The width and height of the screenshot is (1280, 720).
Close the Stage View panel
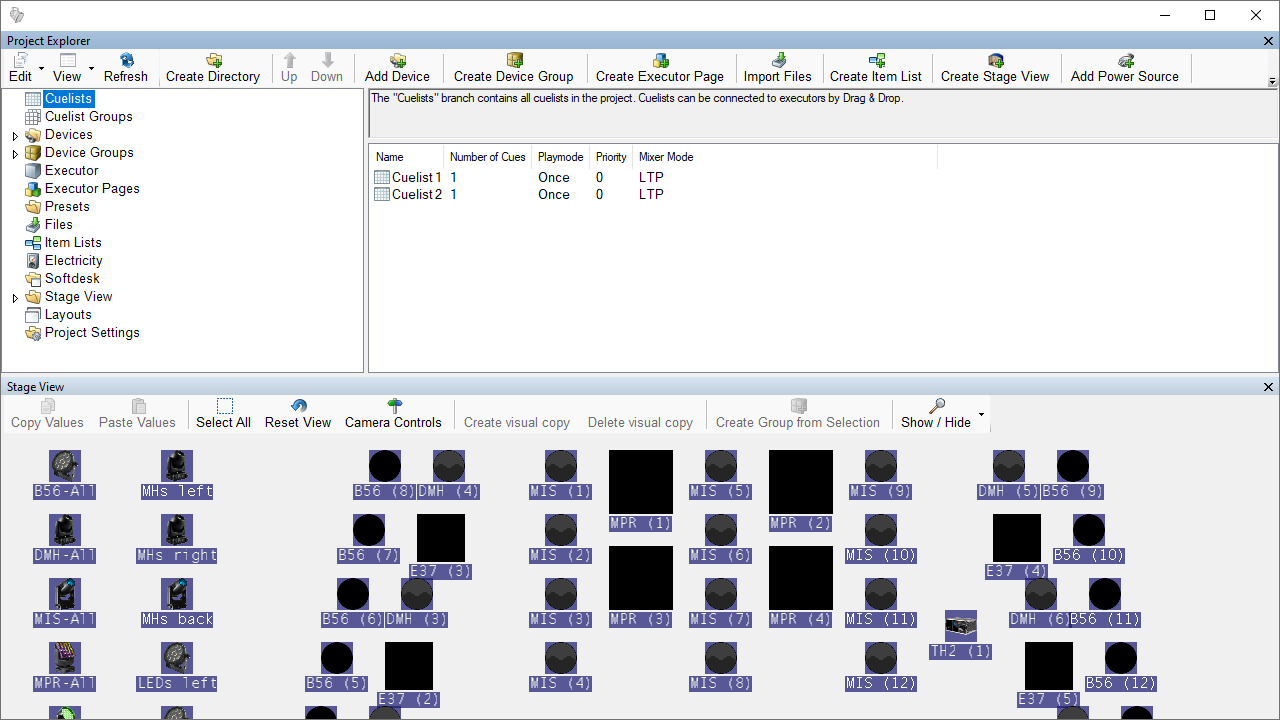tap(1268, 387)
